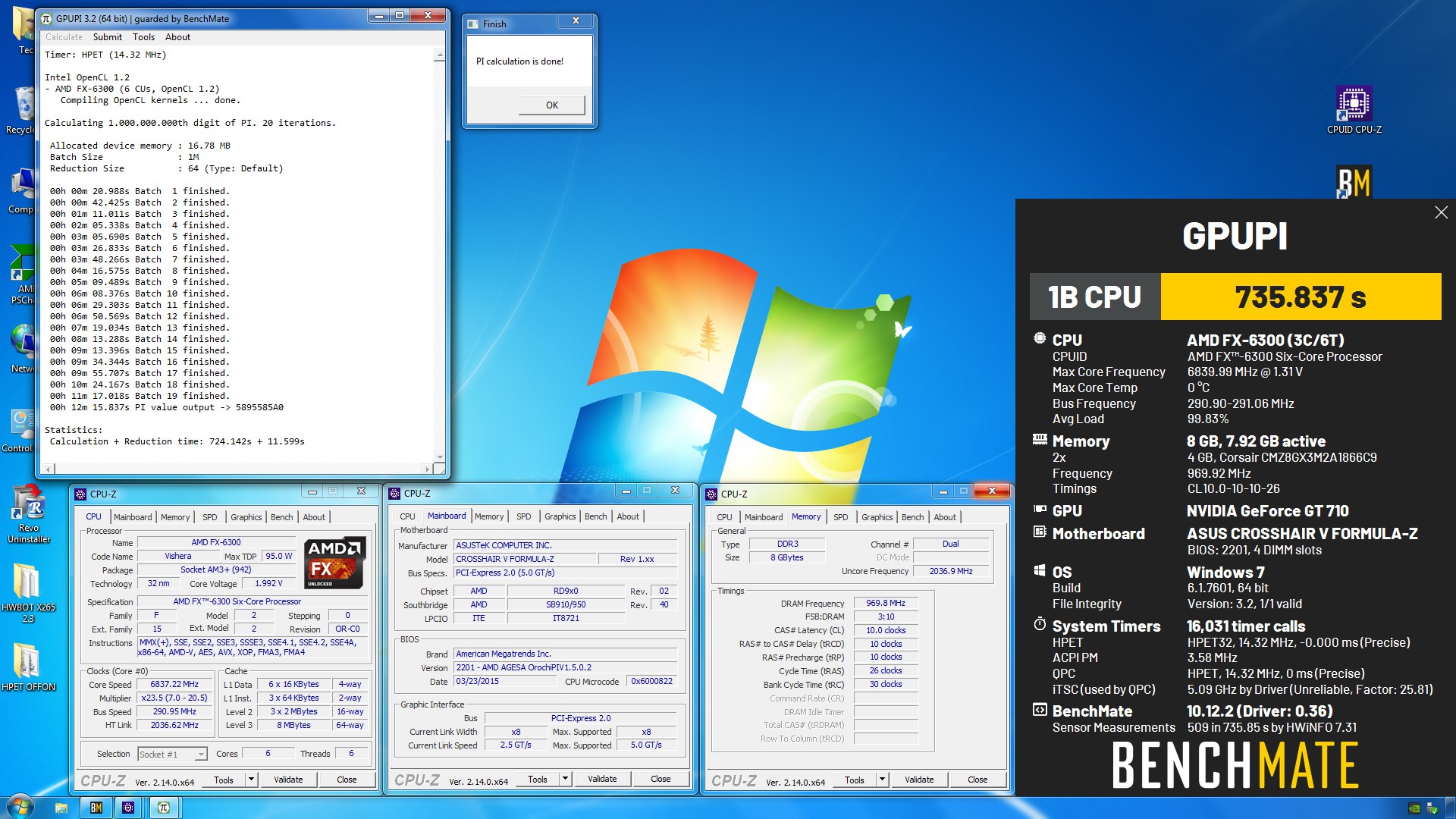The width and height of the screenshot is (1456, 819).
Task: Click the BenchMate section icon near version
Action: pos(1040,710)
